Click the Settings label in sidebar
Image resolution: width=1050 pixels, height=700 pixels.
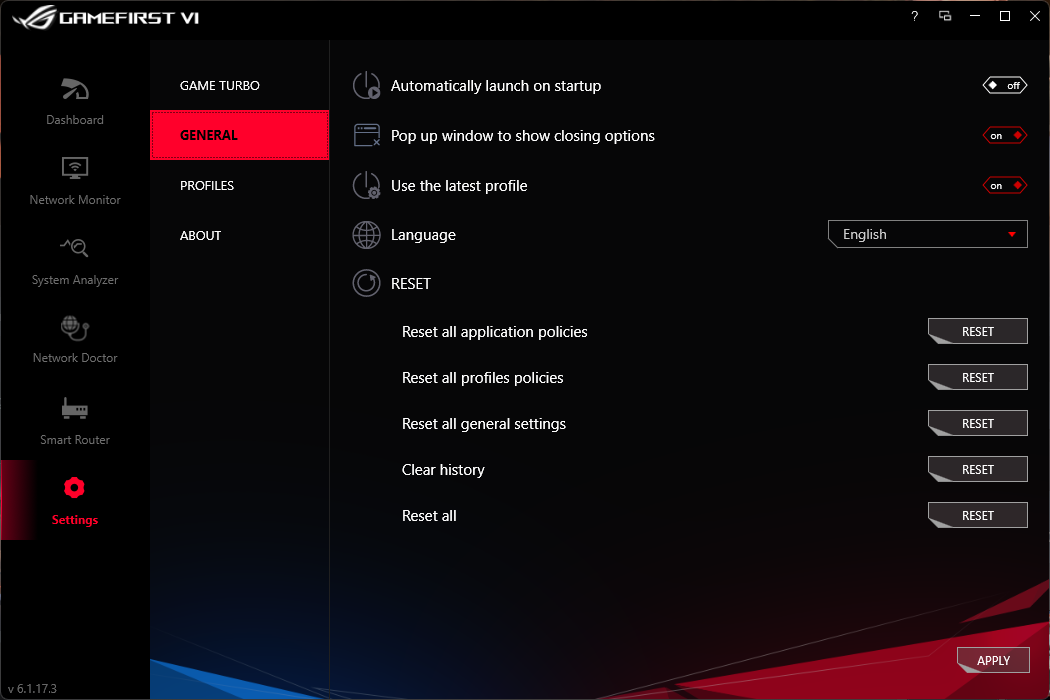pos(75,520)
